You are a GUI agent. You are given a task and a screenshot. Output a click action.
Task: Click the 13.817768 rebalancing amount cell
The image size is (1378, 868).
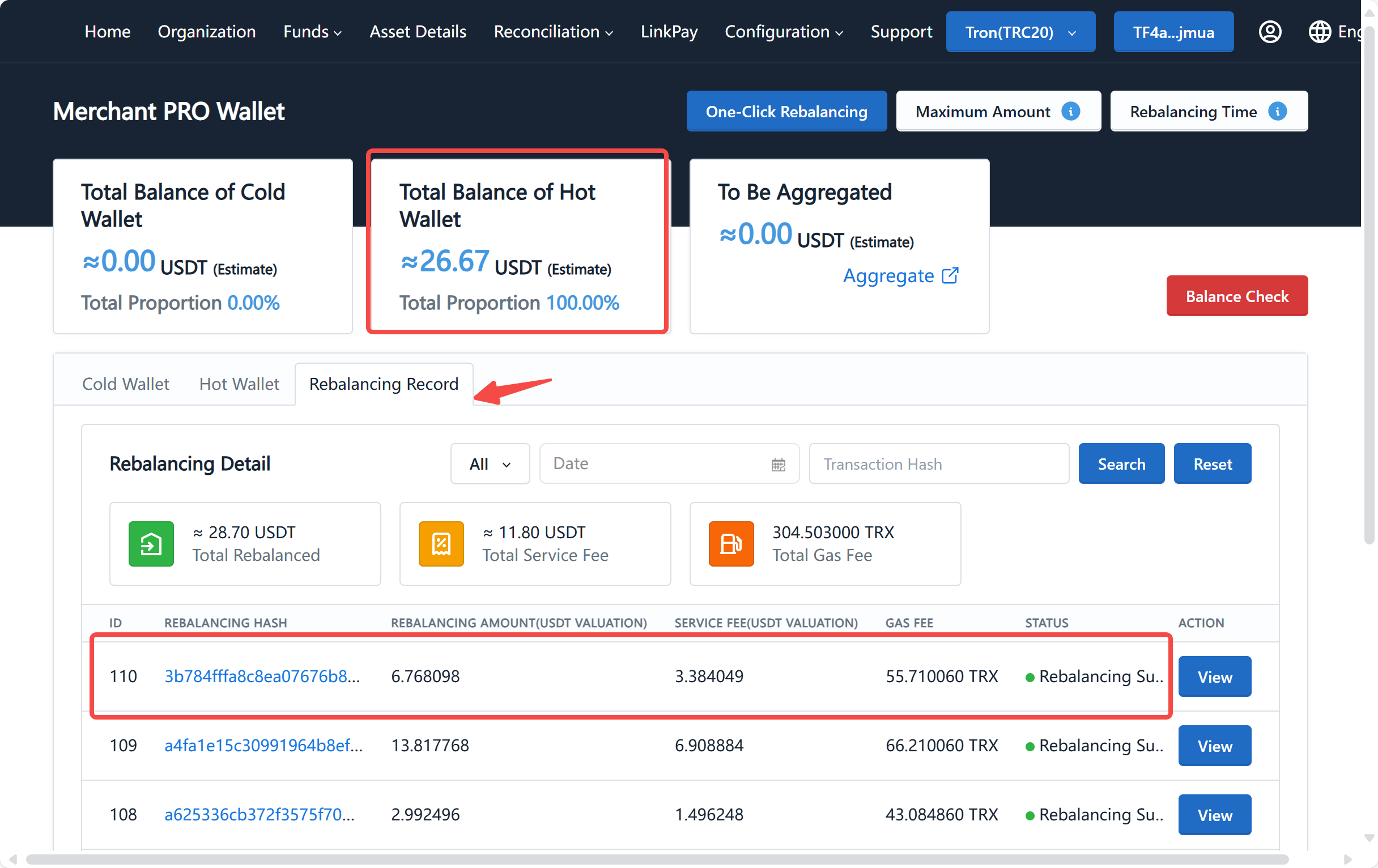click(x=429, y=746)
